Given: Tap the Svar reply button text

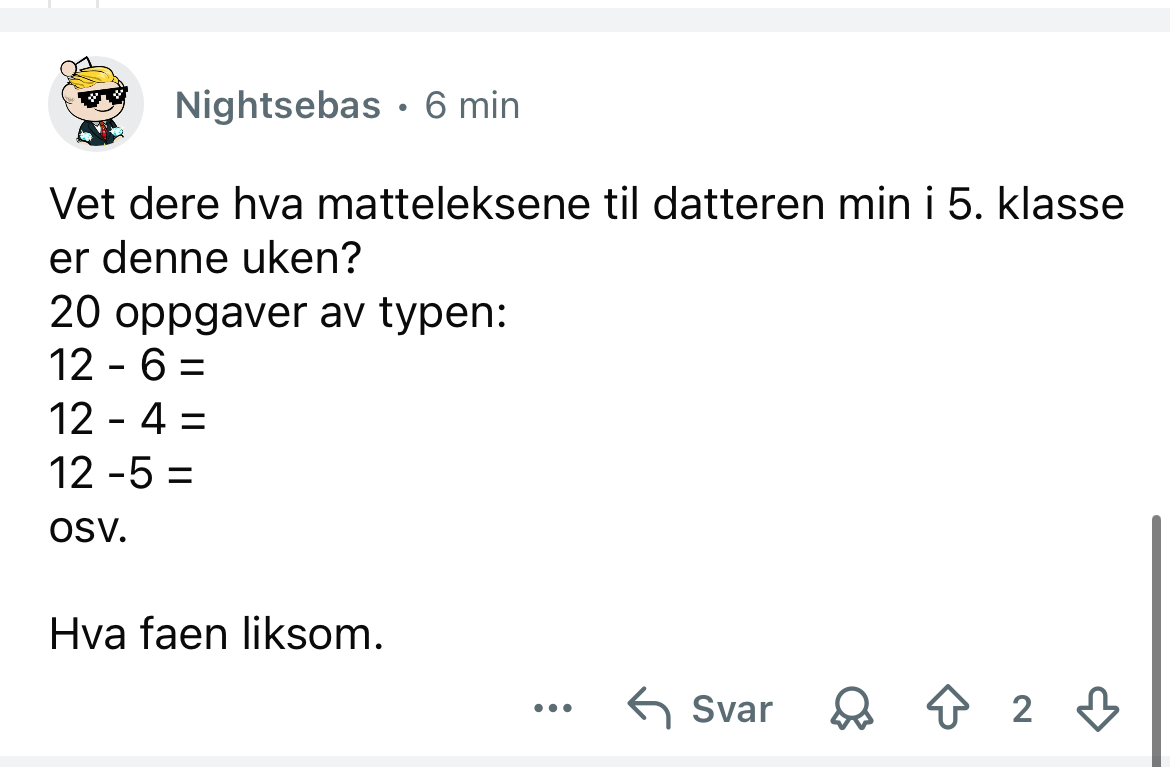Looking at the screenshot, I should click(732, 709).
